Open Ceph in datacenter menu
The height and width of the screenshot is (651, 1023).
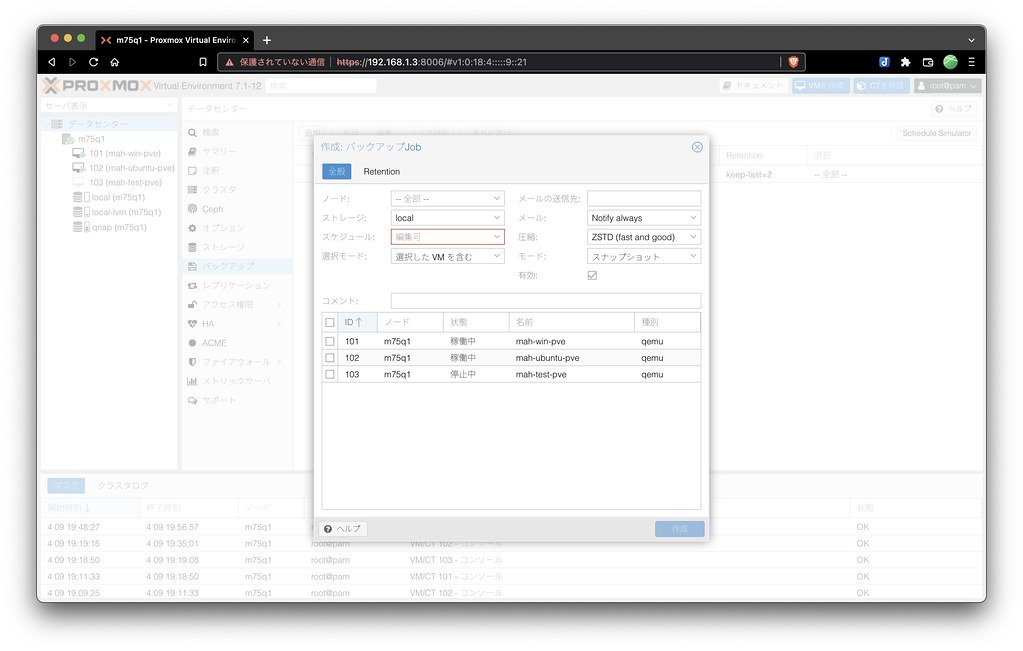[212, 209]
